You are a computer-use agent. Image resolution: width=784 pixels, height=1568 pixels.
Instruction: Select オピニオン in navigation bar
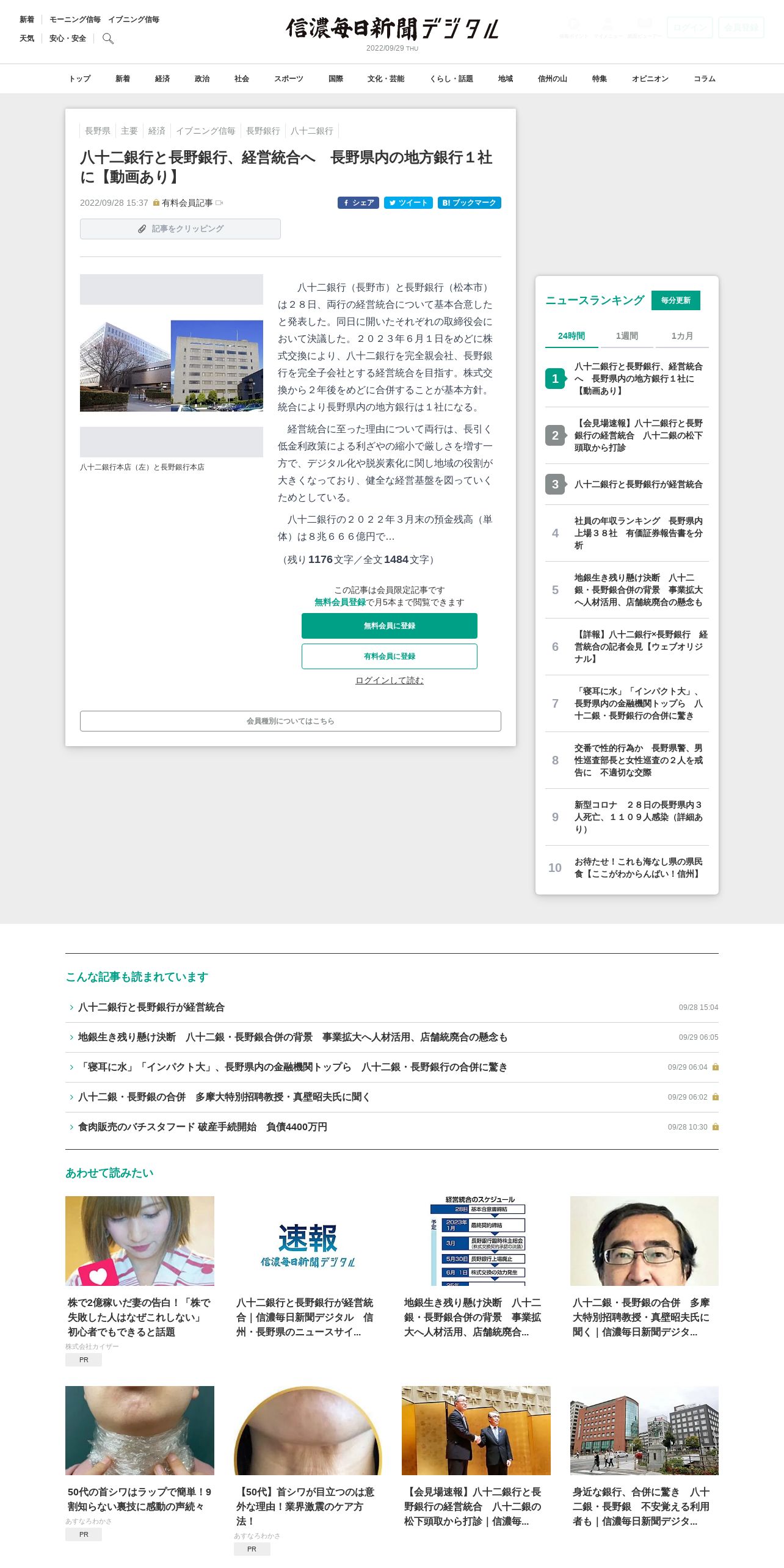tap(650, 79)
